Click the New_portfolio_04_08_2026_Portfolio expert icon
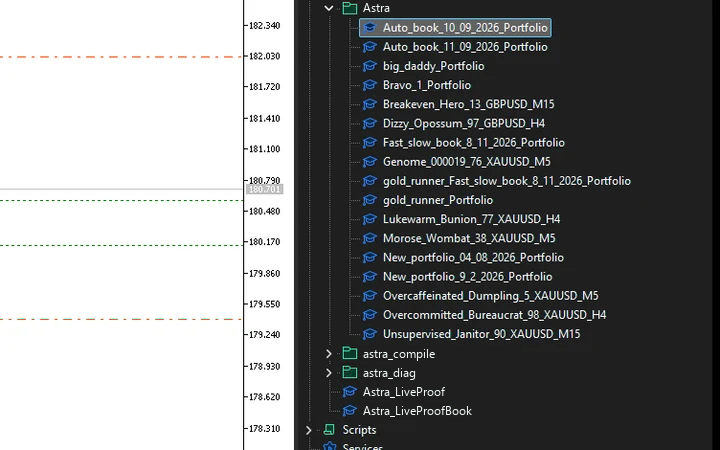Image resolution: width=720 pixels, height=450 pixels. tap(370, 258)
